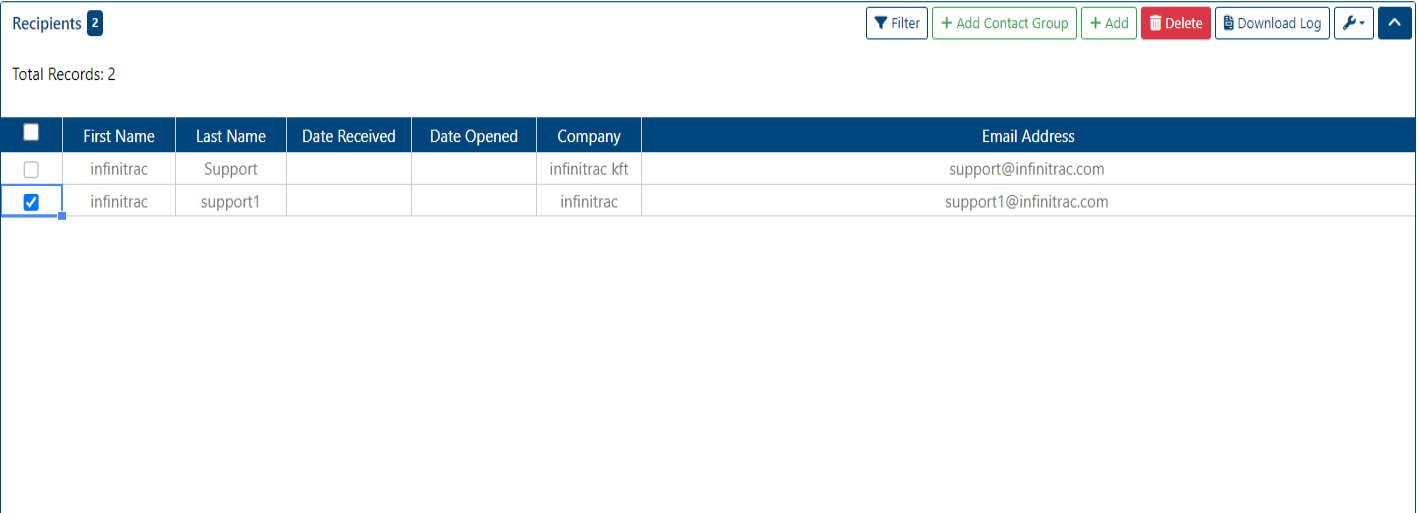The height and width of the screenshot is (513, 1418).
Task: Click the Recipients panel title
Action: [47, 23]
